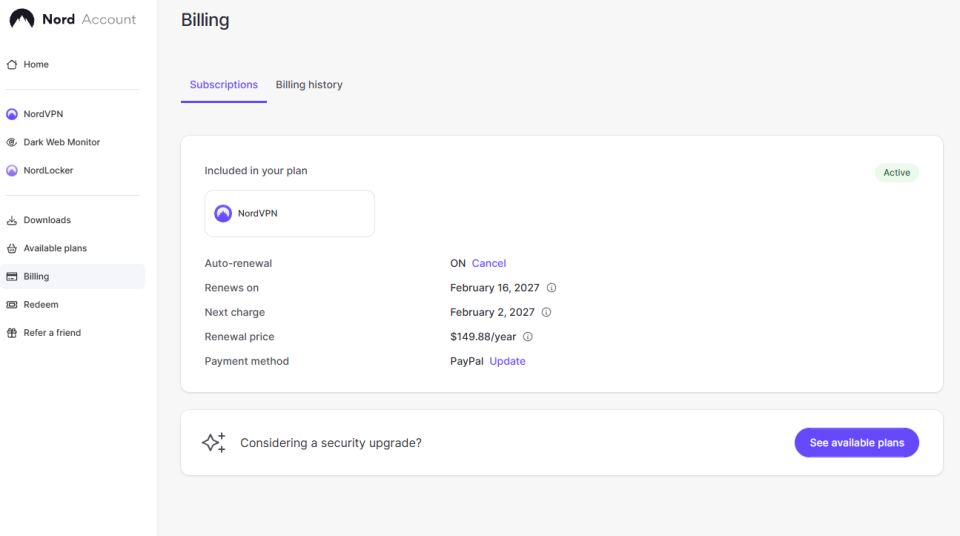The height and width of the screenshot is (536, 960).
Task: Click the Billing page heading
Action: (x=205, y=20)
